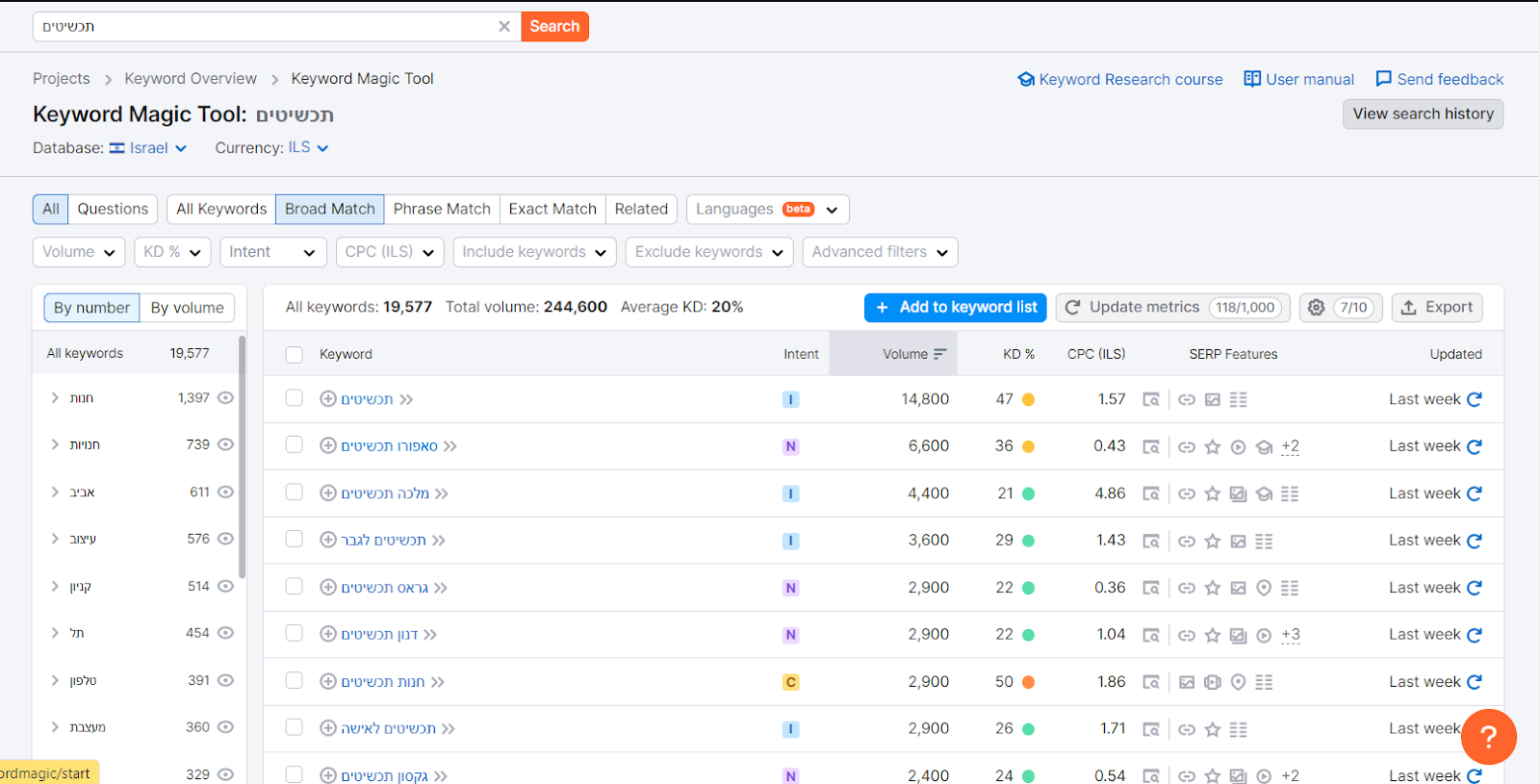Tick the checkbox for the 14,800 volume keyword
This screenshot has width=1540, height=784.
point(295,398)
